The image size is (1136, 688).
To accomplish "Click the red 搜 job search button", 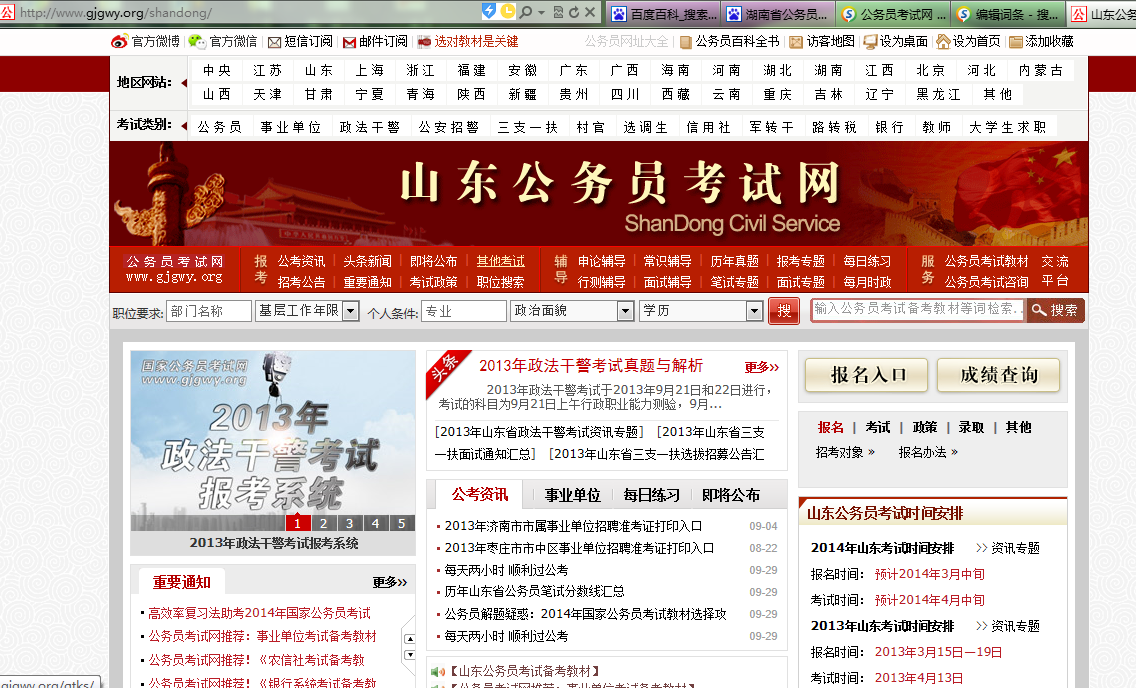I will coord(784,311).
